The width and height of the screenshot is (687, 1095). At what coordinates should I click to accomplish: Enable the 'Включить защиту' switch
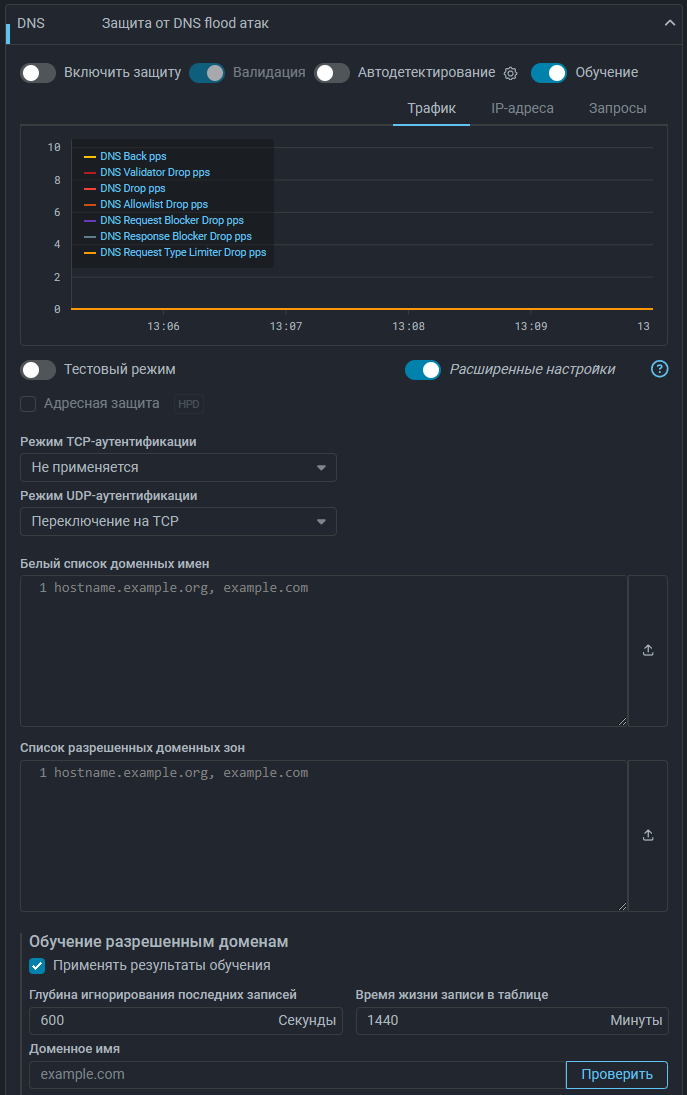pyautogui.click(x=38, y=73)
